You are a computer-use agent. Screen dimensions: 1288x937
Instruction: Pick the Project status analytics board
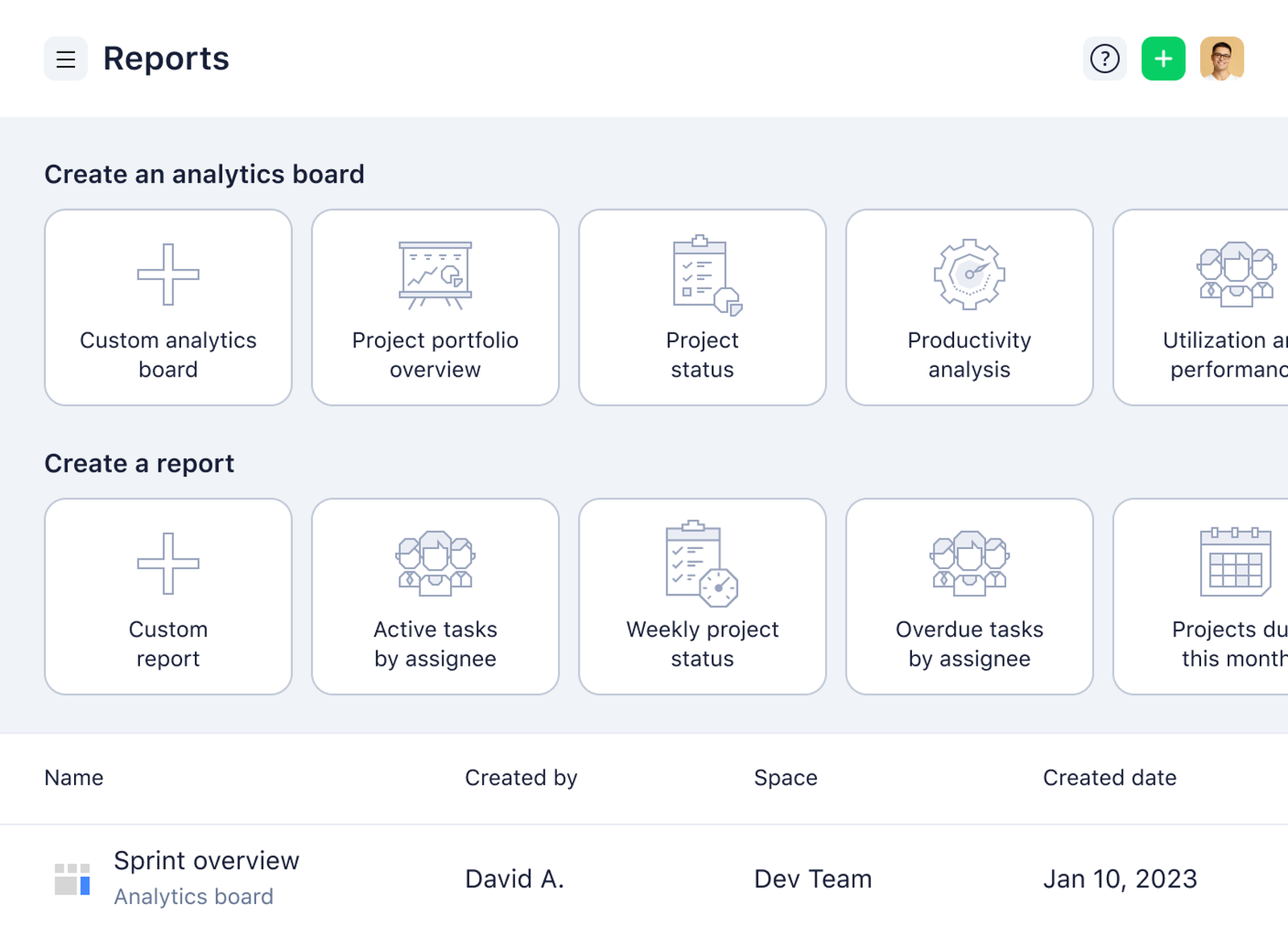pyautogui.click(x=702, y=308)
